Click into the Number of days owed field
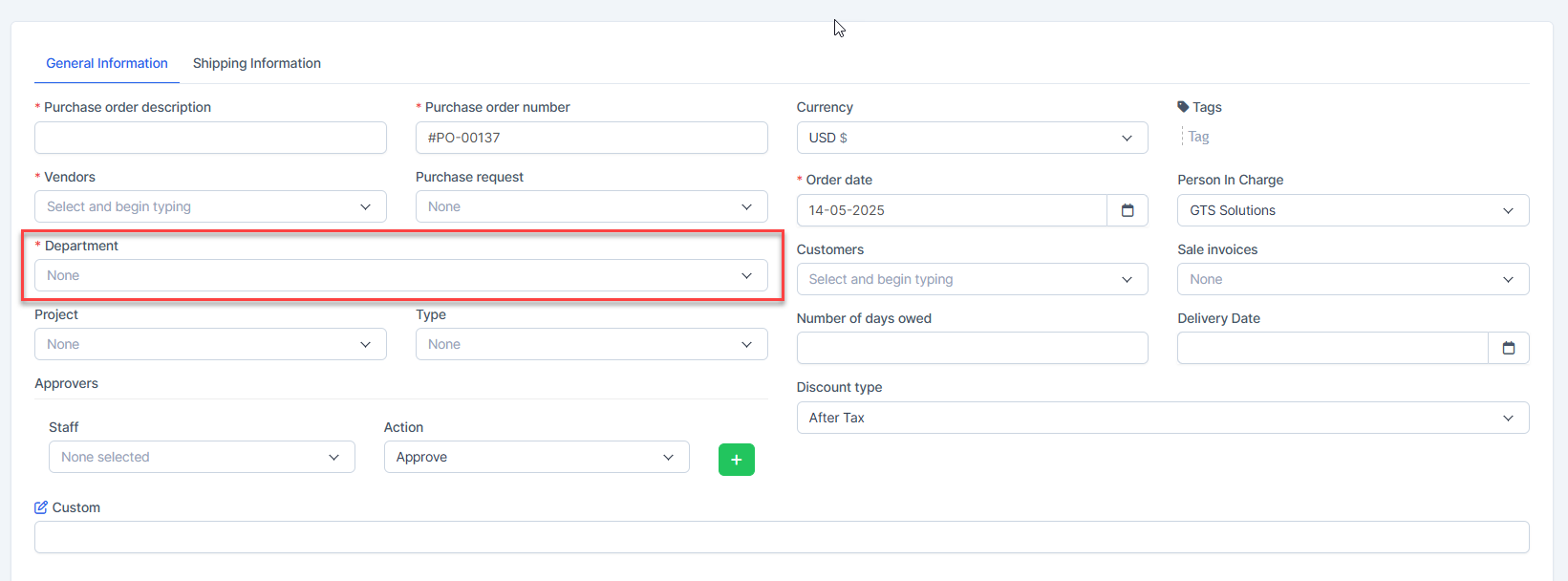The image size is (1568, 581). (x=972, y=348)
